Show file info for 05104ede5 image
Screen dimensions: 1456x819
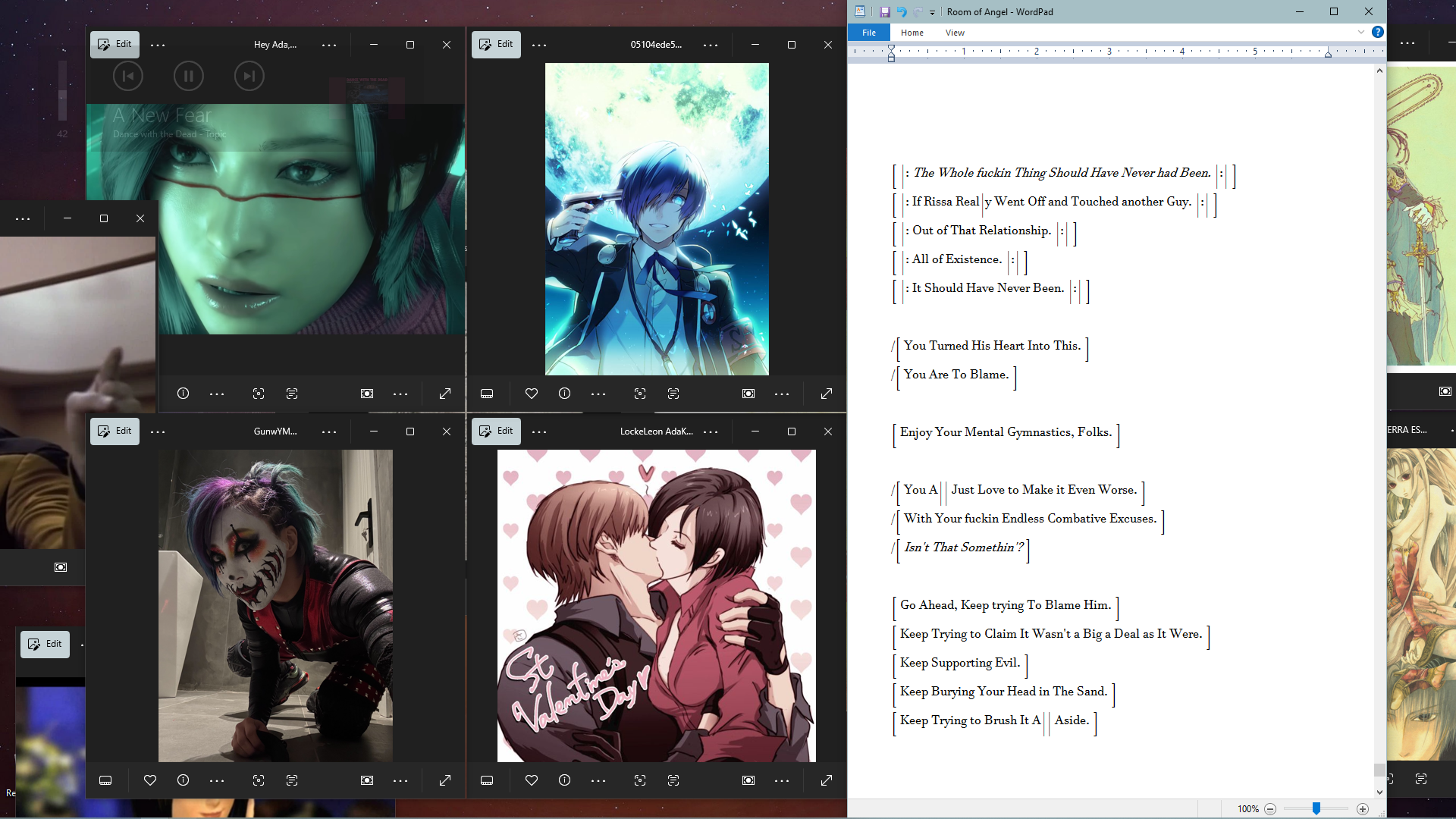point(564,394)
